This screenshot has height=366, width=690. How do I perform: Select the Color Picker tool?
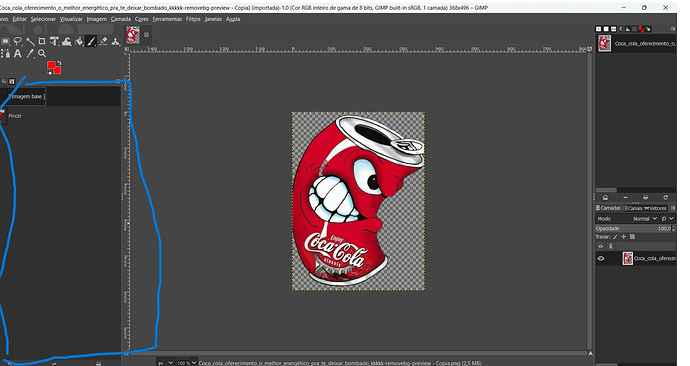pyautogui.click(x=30, y=54)
